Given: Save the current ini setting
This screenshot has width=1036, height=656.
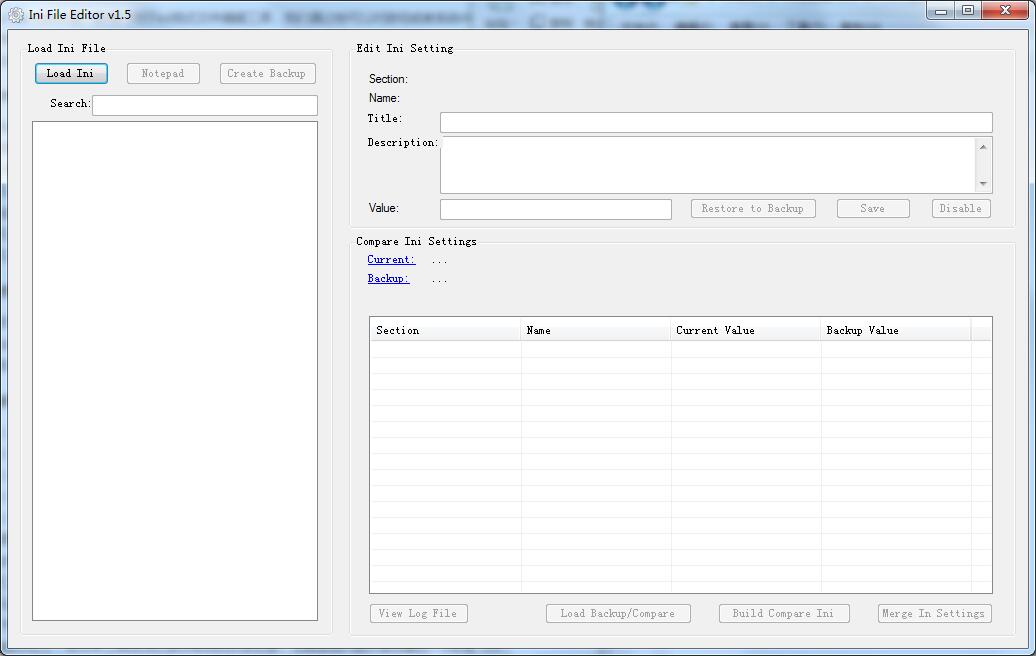Looking at the screenshot, I should (x=872, y=208).
